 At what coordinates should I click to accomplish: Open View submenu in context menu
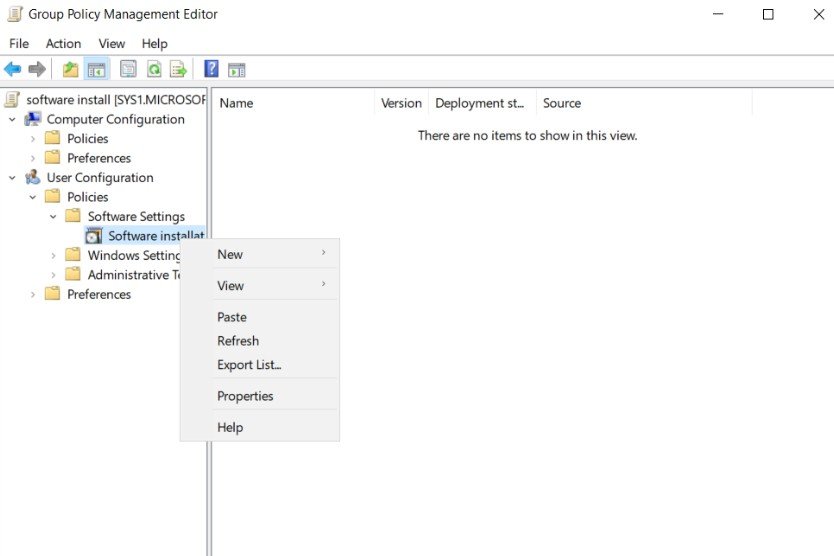(x=260, y=286)
